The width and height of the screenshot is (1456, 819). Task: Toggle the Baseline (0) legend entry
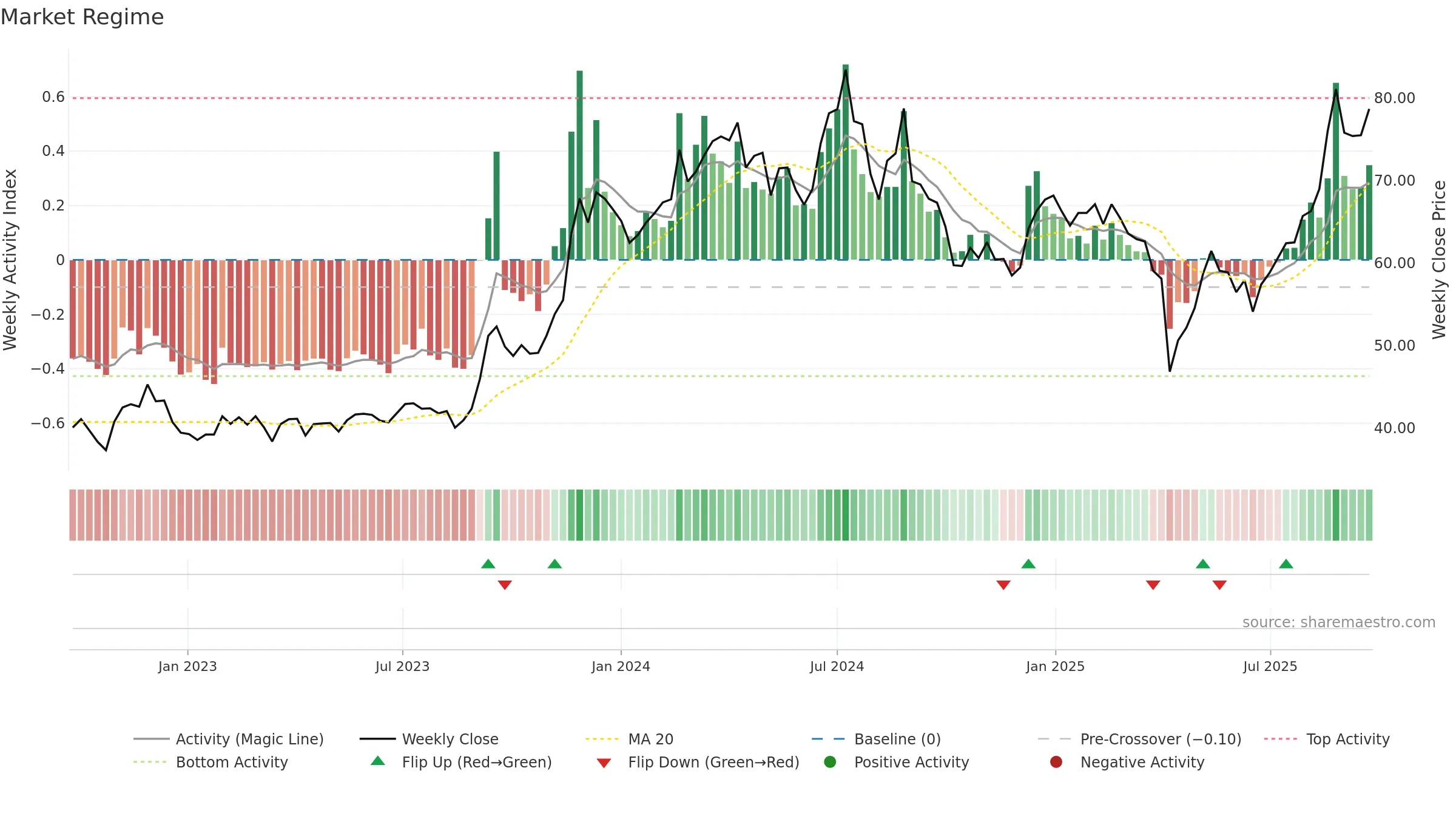coord(876,739)
